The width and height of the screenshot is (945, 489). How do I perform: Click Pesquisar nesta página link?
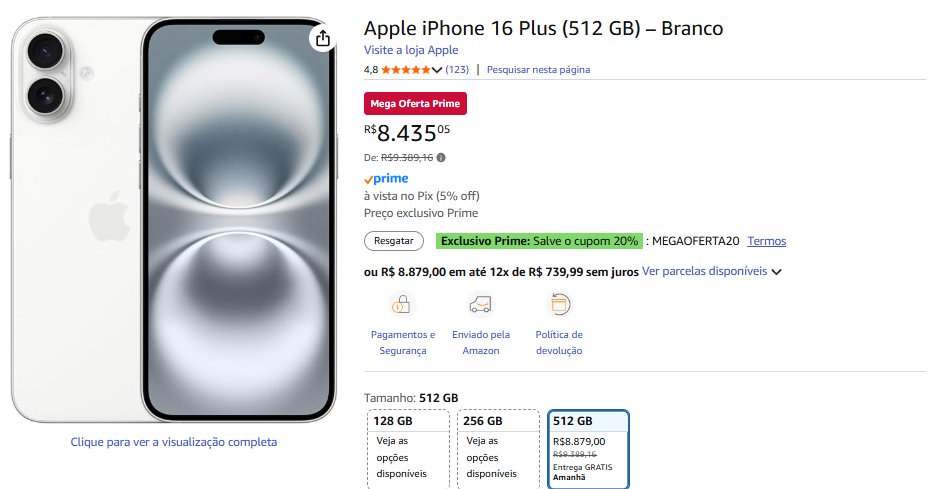[538, 70]
